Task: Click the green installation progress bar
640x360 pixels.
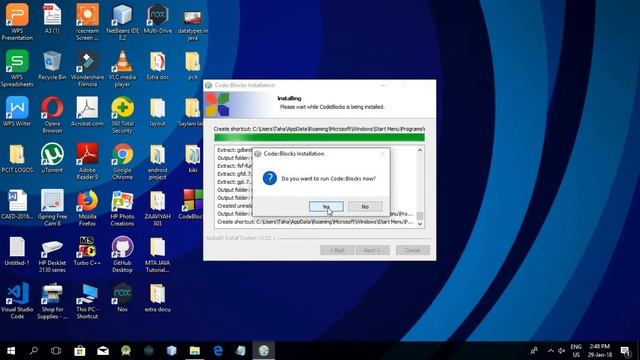Action: click(x=319, y=138)
